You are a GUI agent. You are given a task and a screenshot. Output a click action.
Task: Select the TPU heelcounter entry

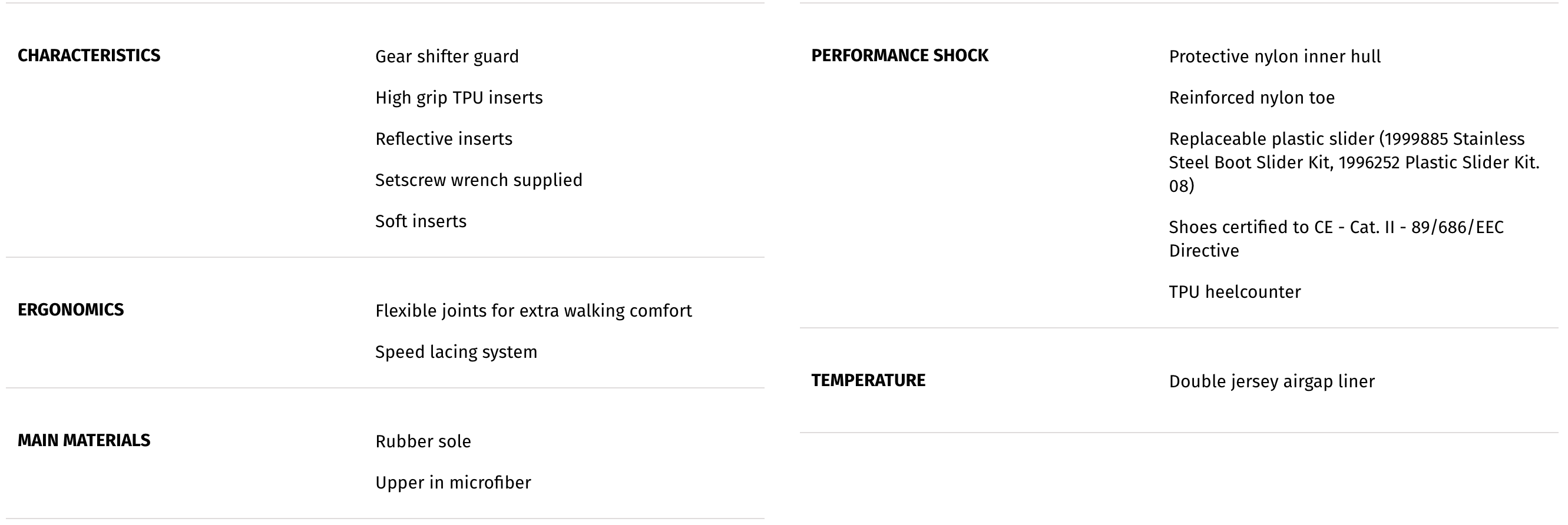[1235, 292]
